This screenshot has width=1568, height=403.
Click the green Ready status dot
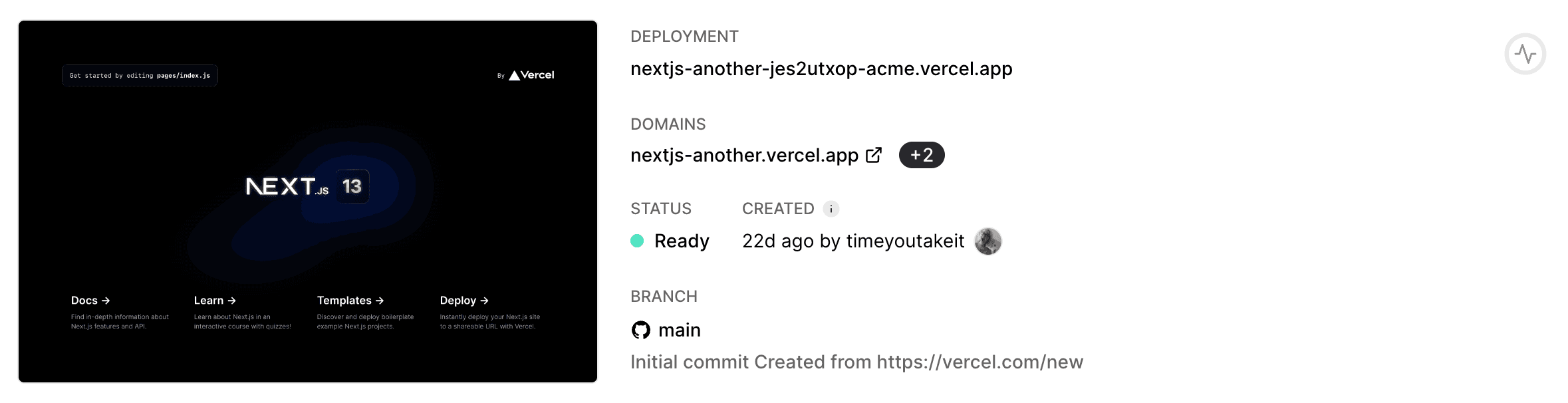(x=637, y=241)
